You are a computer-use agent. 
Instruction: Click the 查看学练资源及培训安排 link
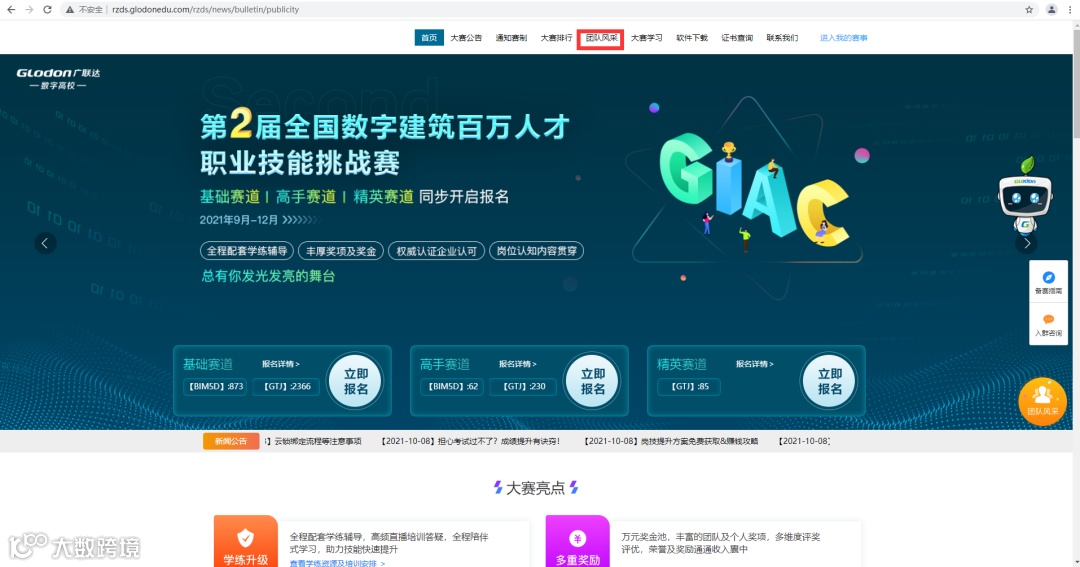click(337, 563)
